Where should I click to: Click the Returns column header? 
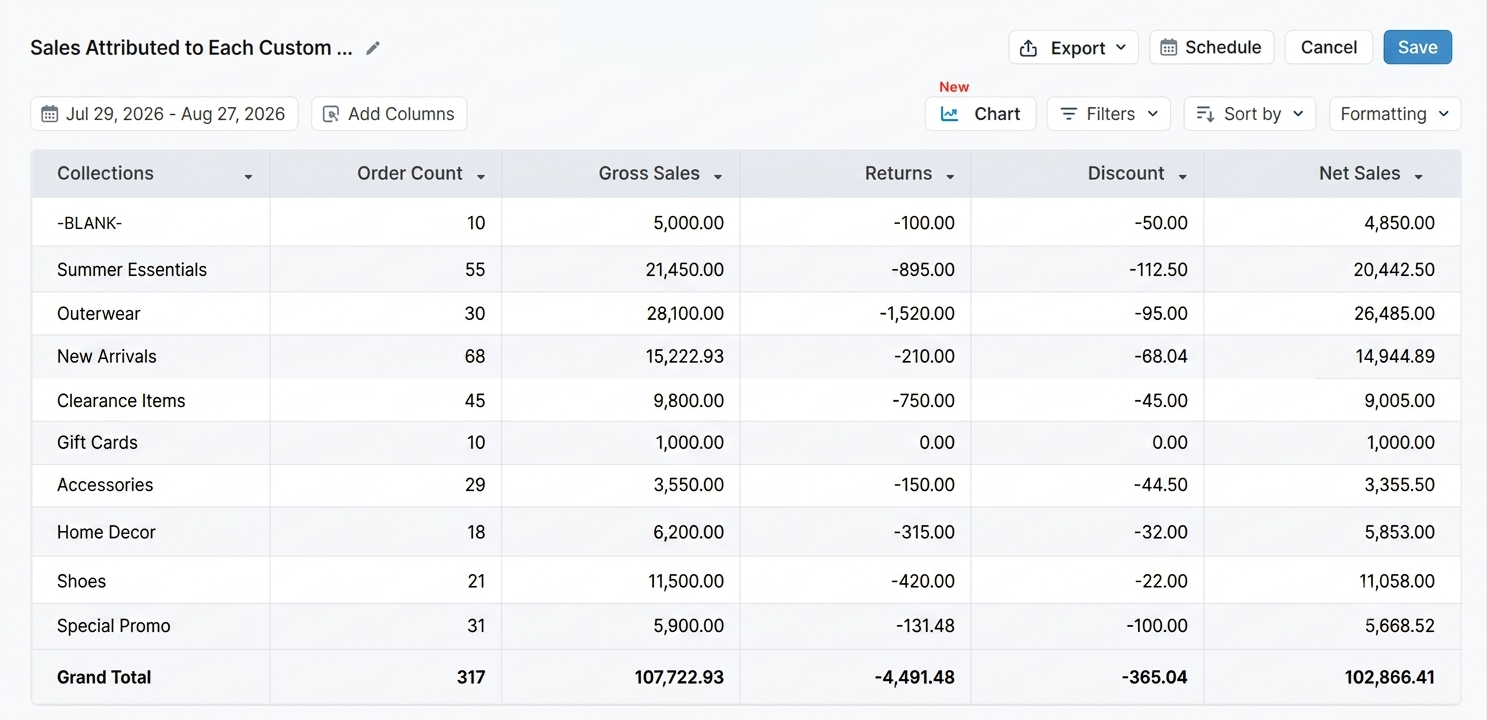coord(856,174)
